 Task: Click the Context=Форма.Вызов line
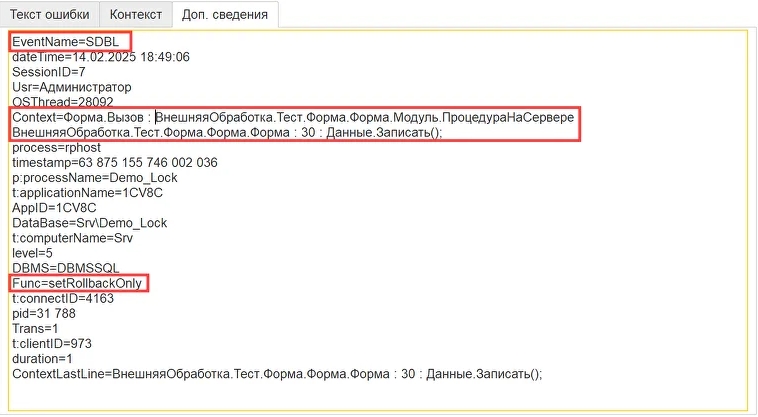(x=292, y=118)
